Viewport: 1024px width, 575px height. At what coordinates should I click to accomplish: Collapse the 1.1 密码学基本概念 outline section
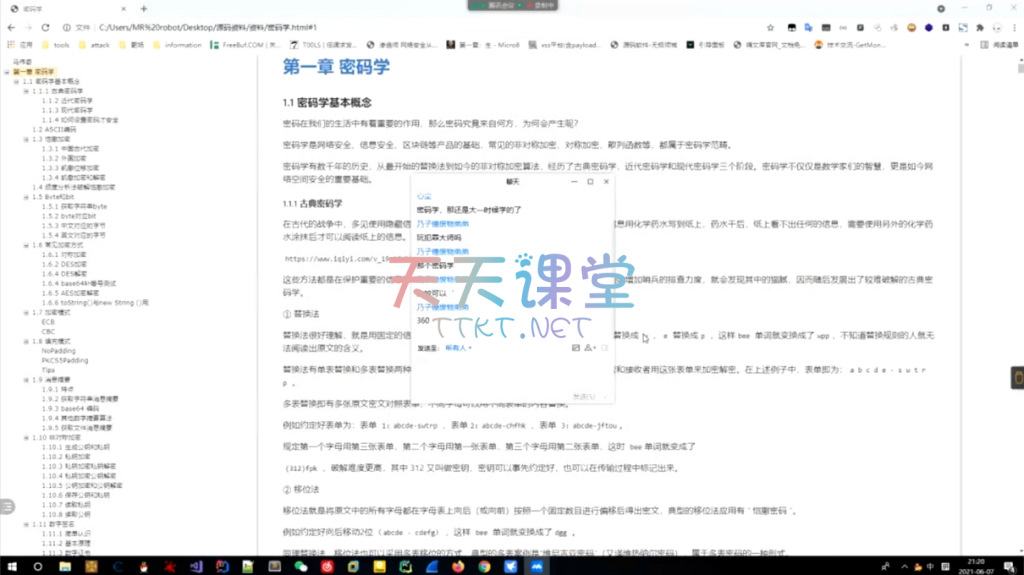point(16,81)
